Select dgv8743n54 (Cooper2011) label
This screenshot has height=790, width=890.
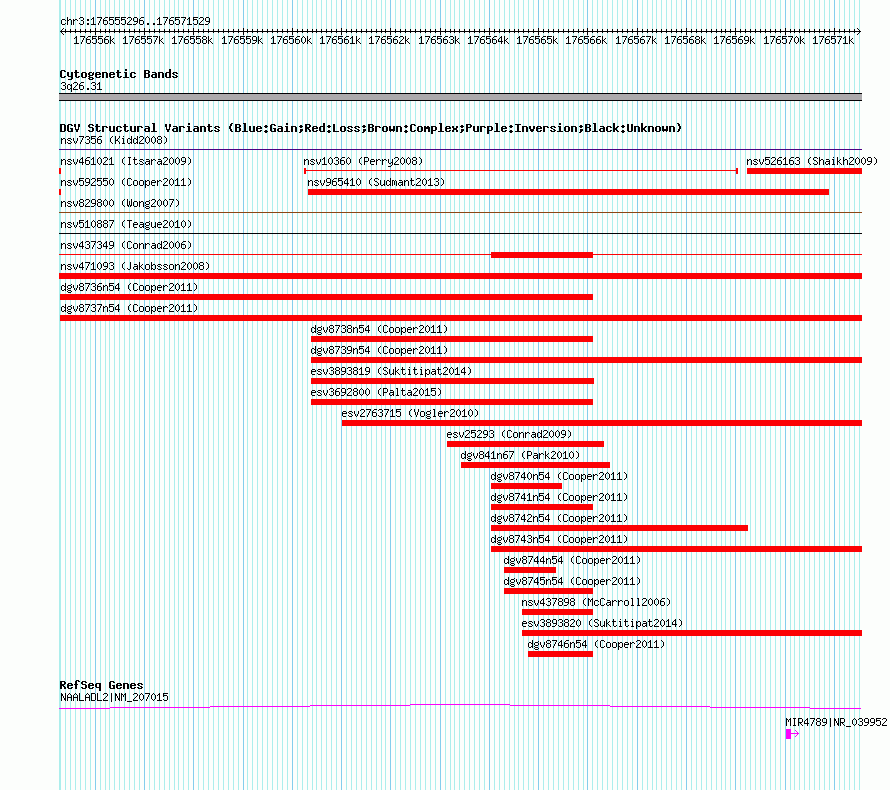point(559,539)
